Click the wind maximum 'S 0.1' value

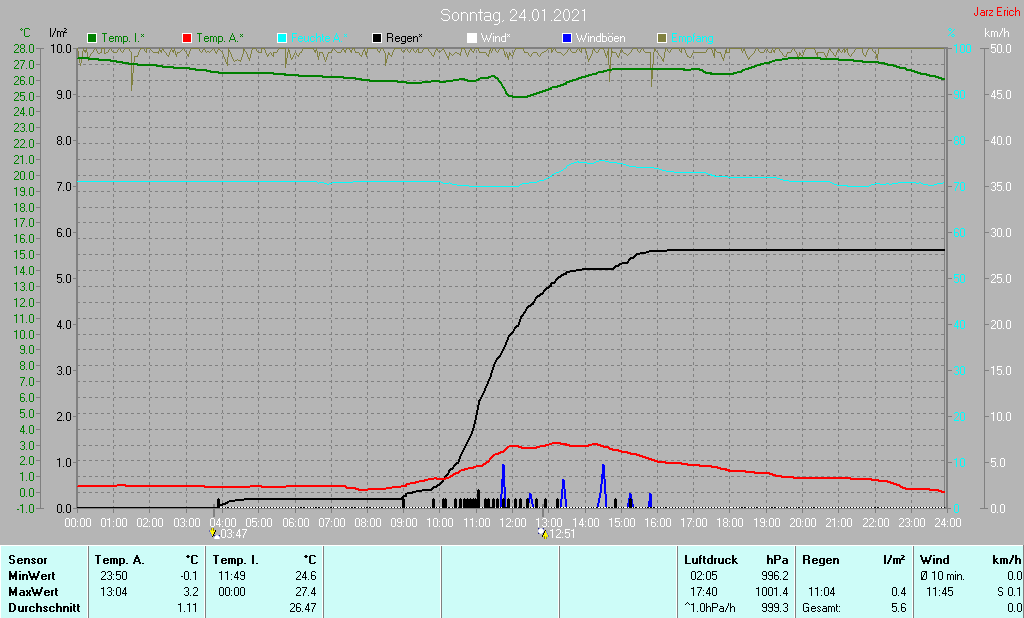(1009, 592)
